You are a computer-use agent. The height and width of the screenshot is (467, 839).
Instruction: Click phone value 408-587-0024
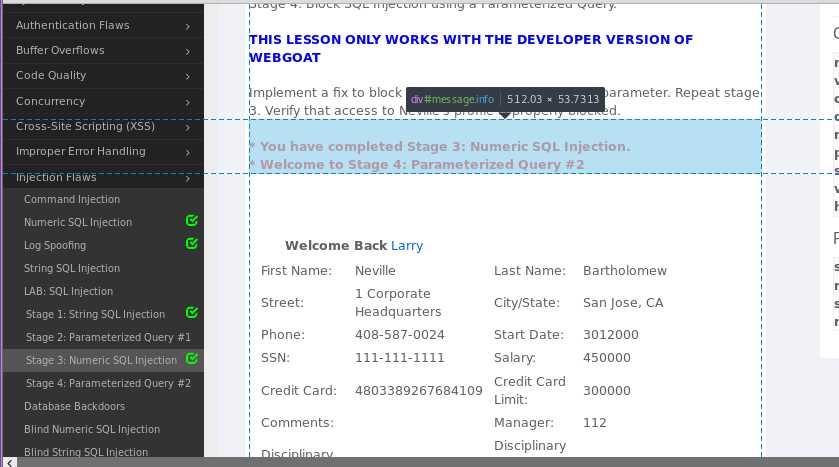[400, 335]
